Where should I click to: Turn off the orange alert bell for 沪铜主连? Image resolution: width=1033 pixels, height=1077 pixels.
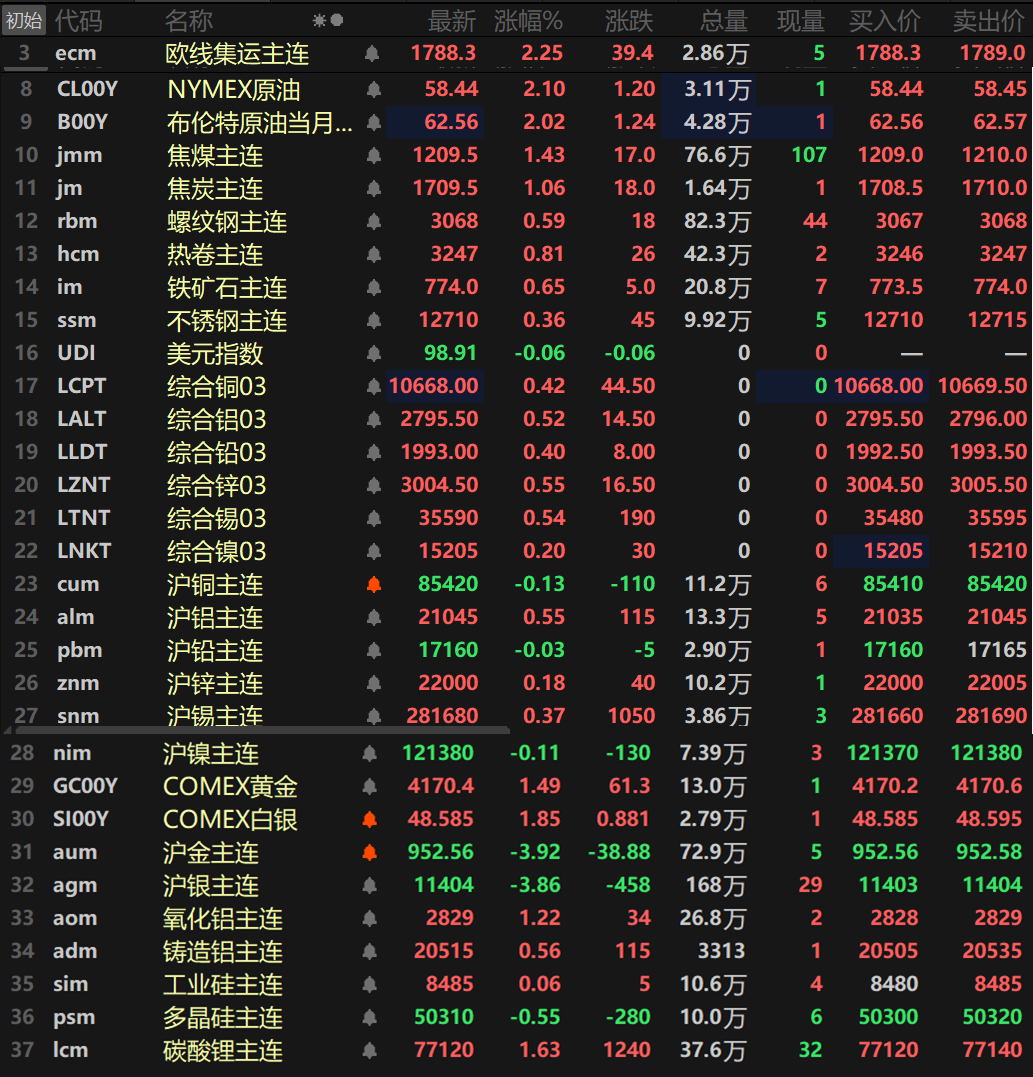pyautogui.click(x=374, y=585)
